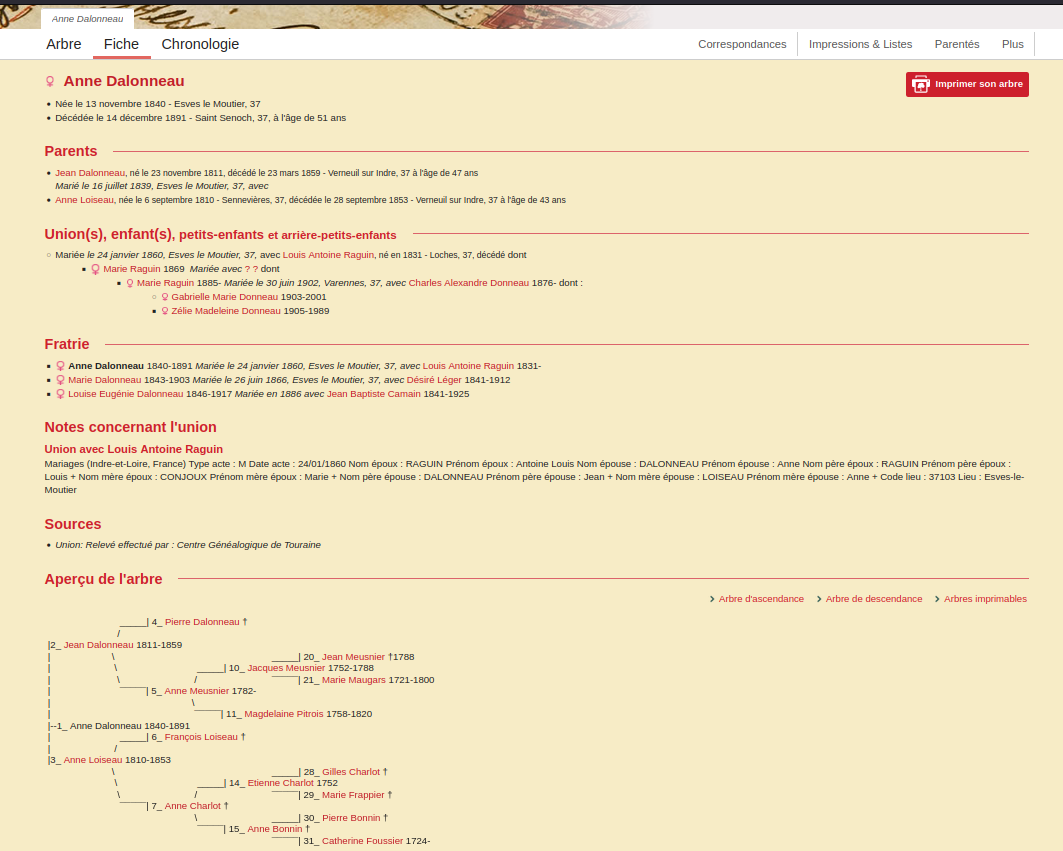The height and width of the screenshot is (851, 1063).
Task: Open the Correspondances menu item
Action: click(742, 44)
